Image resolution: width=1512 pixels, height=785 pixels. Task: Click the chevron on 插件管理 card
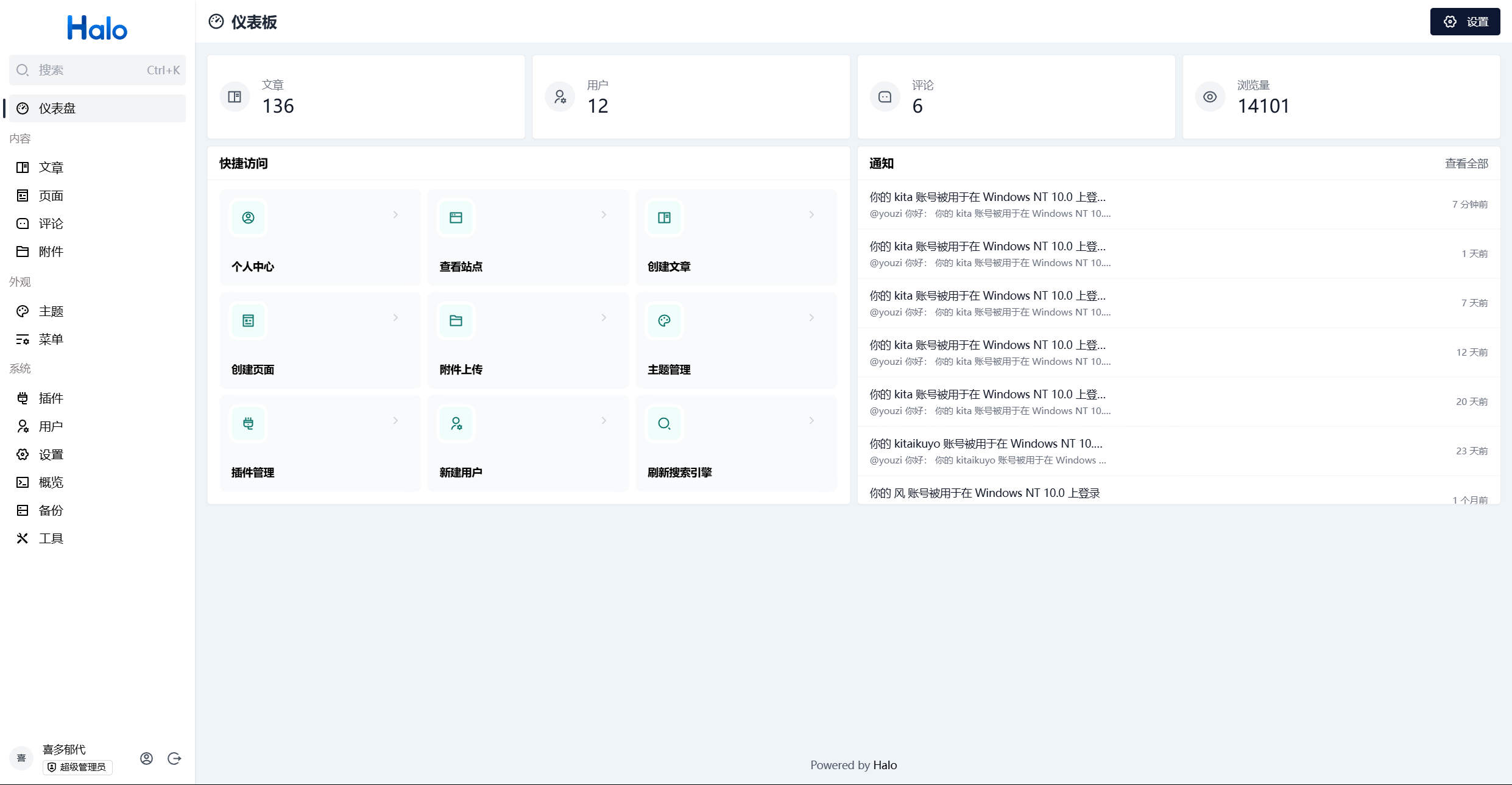click(x=396, y=420)
